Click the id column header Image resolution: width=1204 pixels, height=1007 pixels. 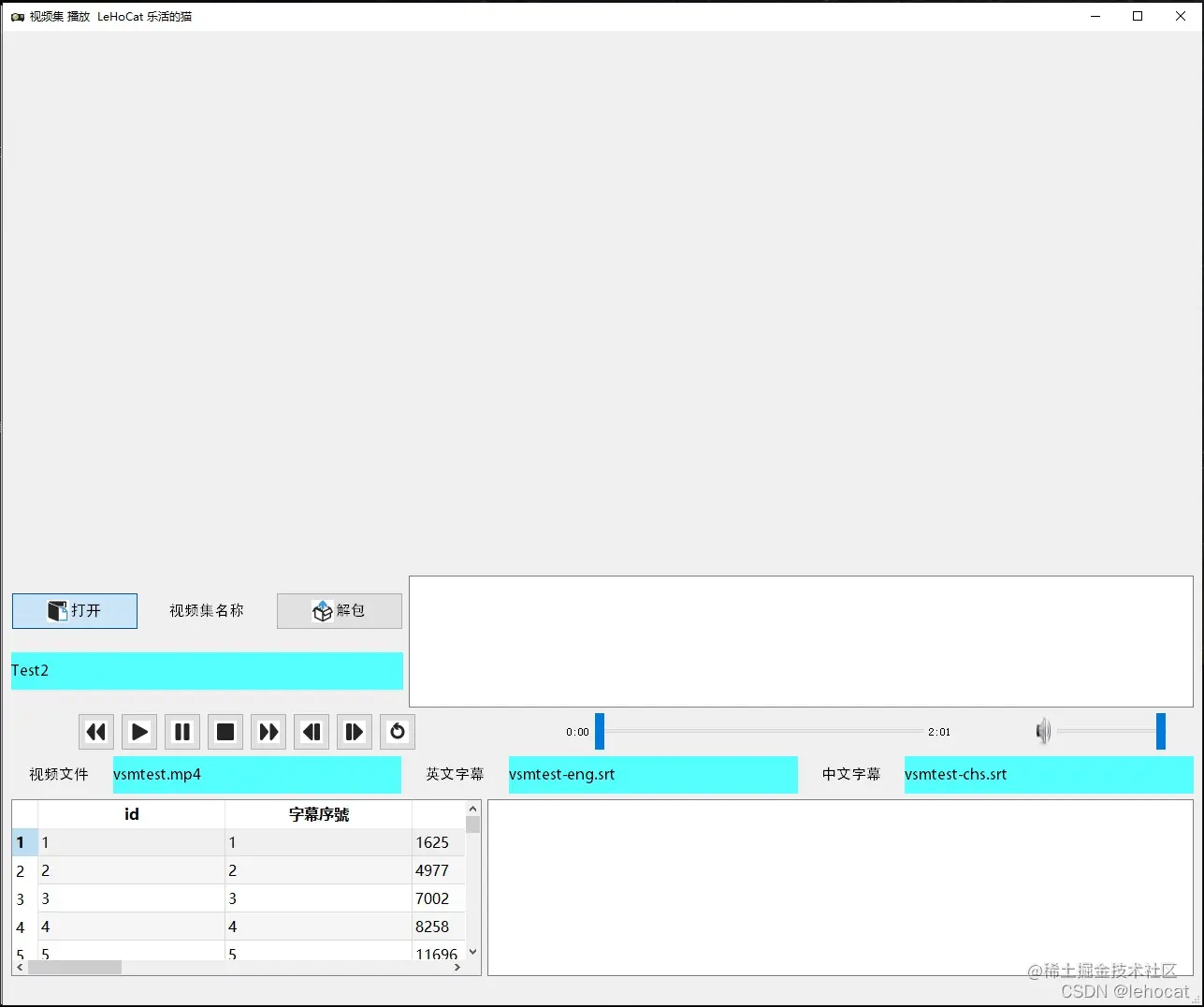(132, 814)
